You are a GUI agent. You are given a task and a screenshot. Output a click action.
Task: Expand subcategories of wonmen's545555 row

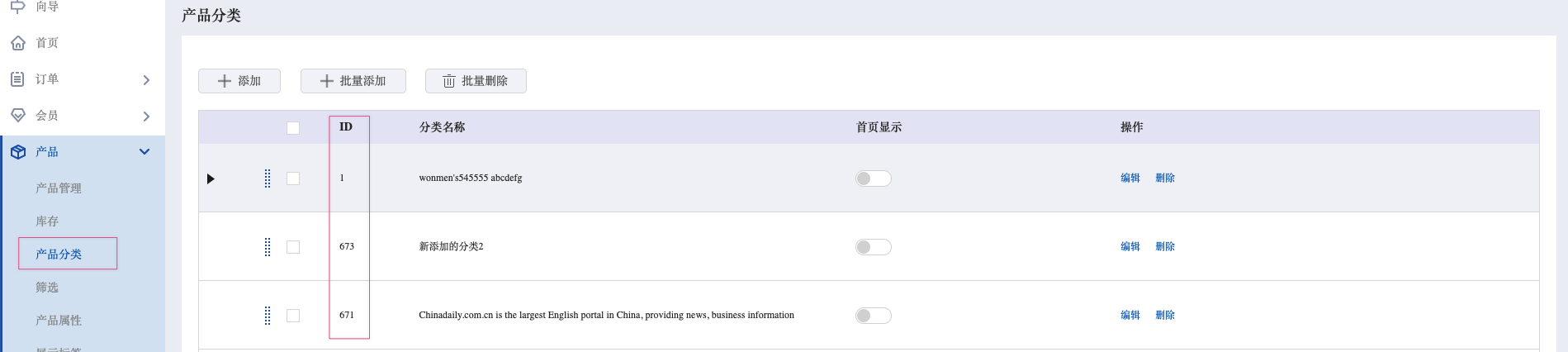coord(211,178)
